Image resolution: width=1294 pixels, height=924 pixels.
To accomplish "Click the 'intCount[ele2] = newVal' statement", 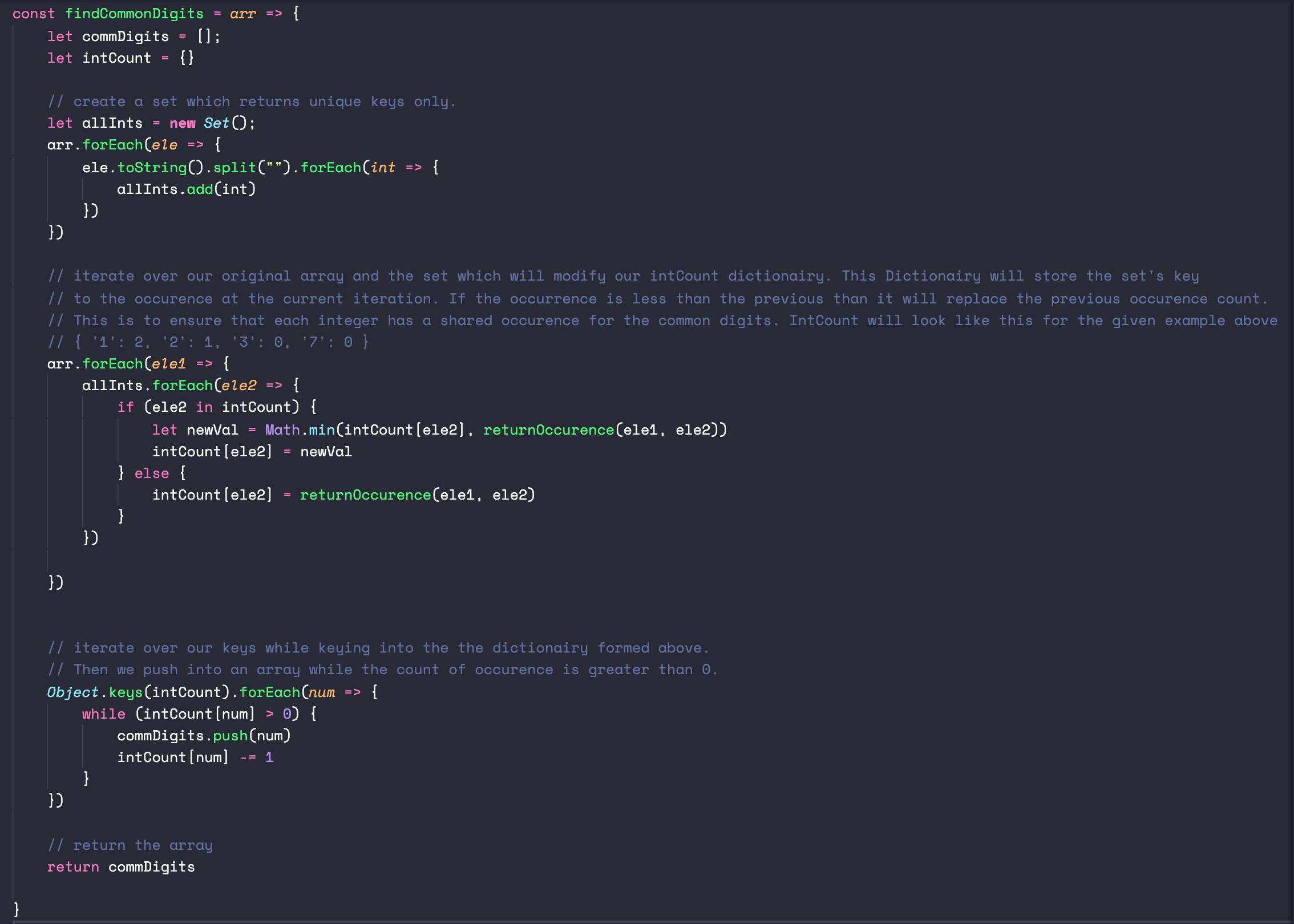I will coord(252,452).
